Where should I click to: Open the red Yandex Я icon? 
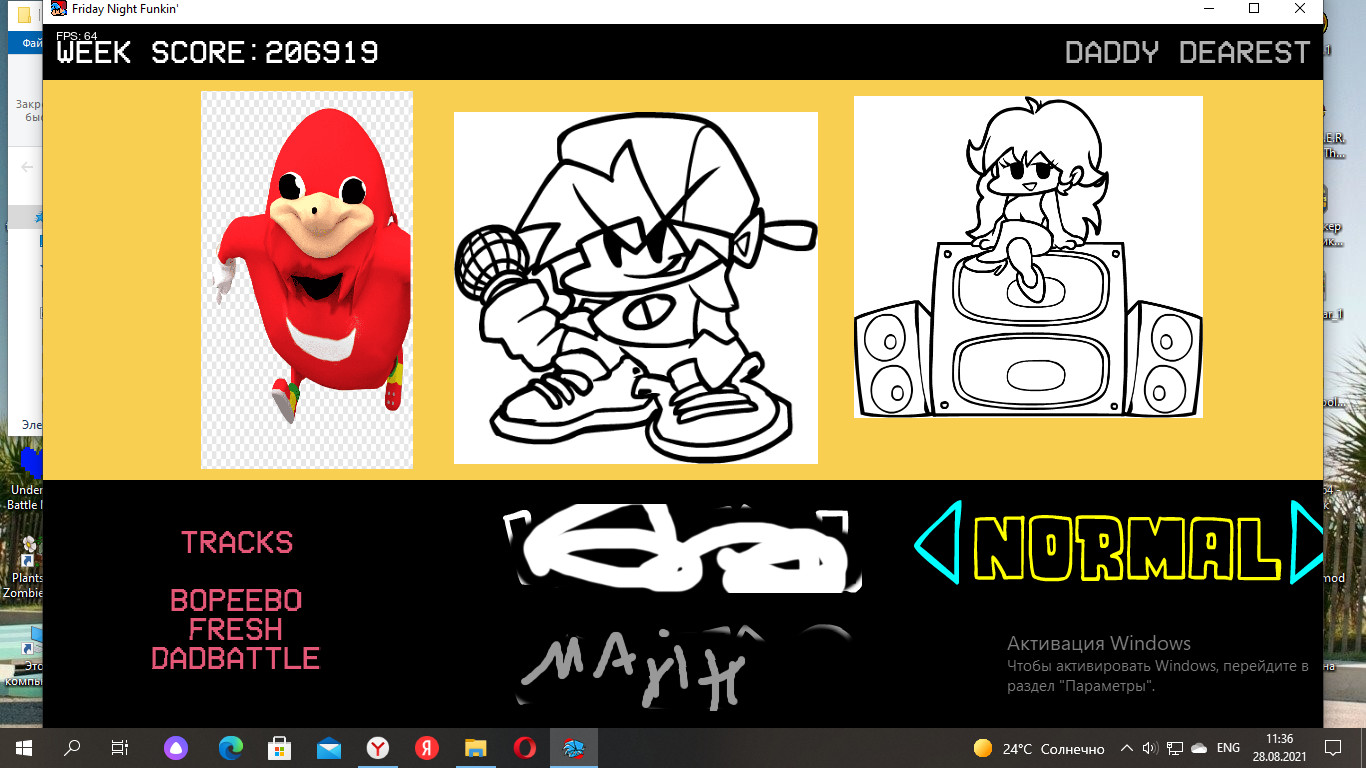(427, 748)
